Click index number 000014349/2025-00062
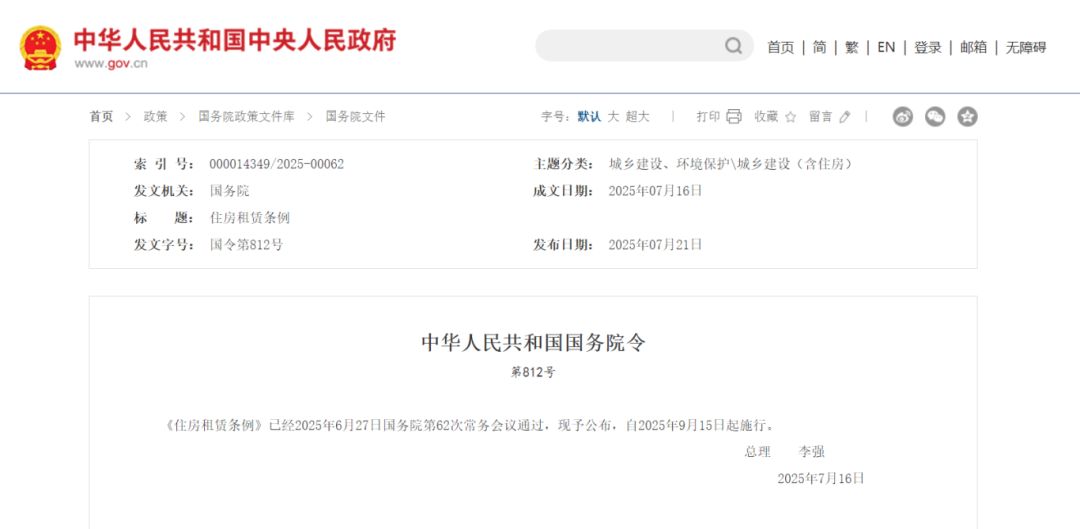This screenshot has width=1080, height=529. 277,164
